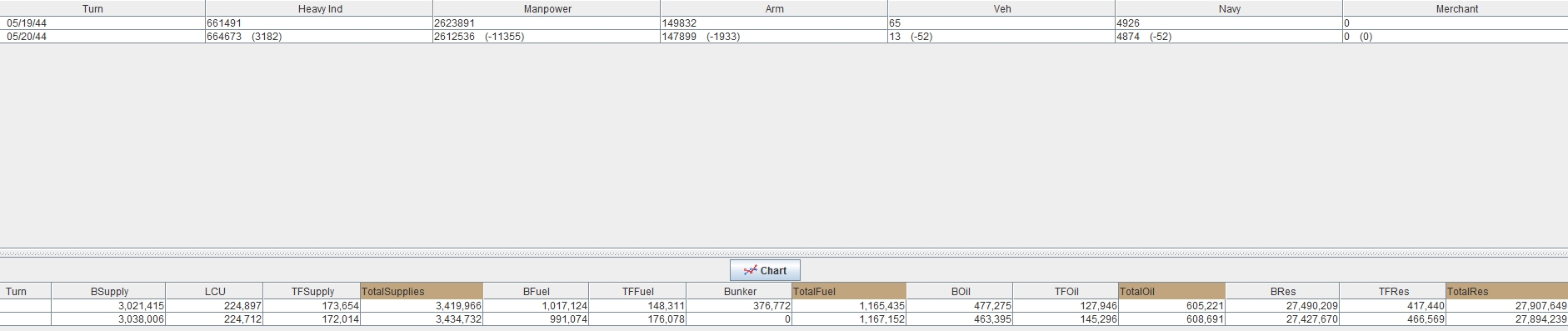The width and height of the screenshot is (1568, 331).
Task: Click Manpower value 2612536 (-11355)
Action: 479,37
